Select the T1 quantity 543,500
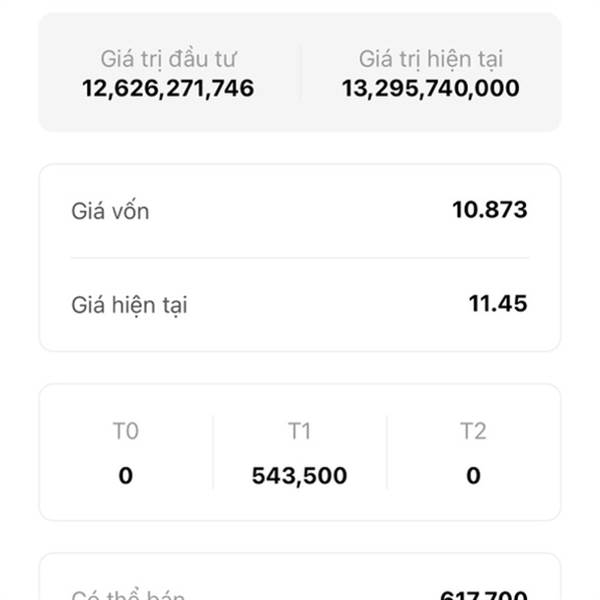The width and height of the screenshot is (600, 600). pyautogui.click(x=299, y=475)
